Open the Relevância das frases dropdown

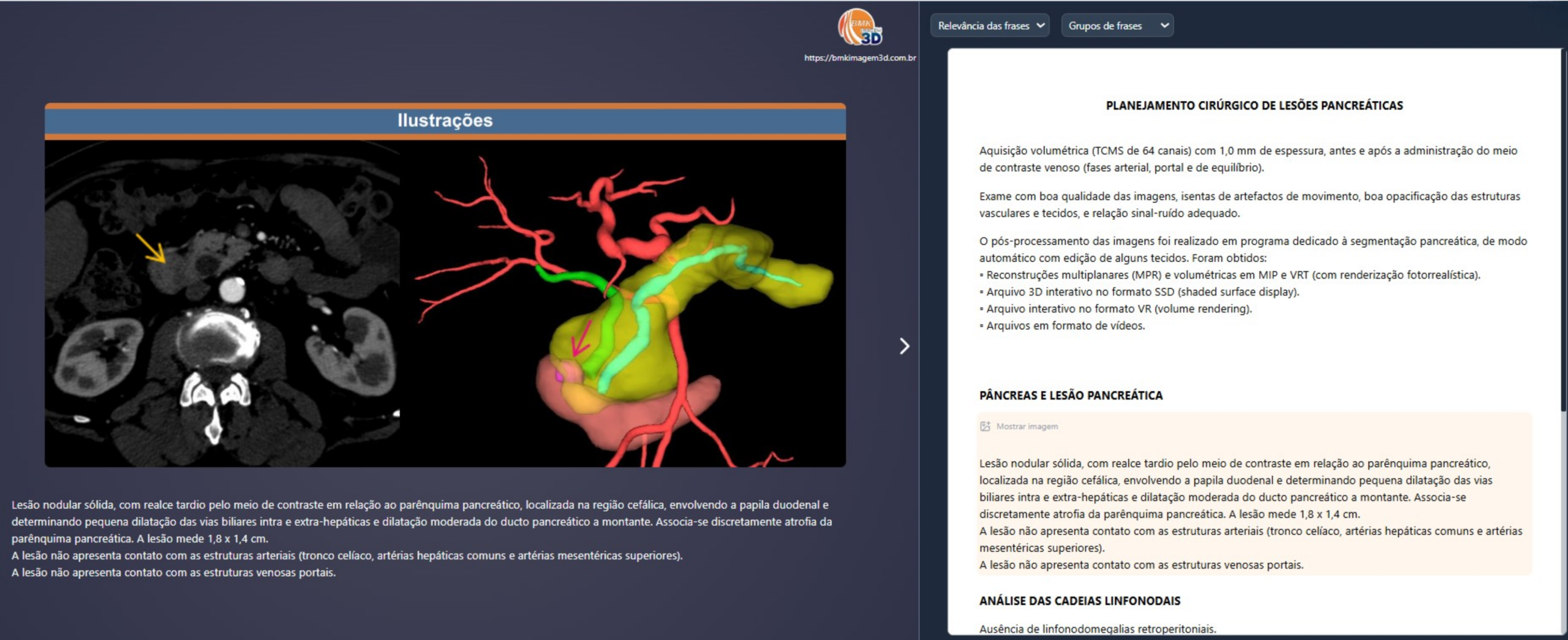pos(990,26)
